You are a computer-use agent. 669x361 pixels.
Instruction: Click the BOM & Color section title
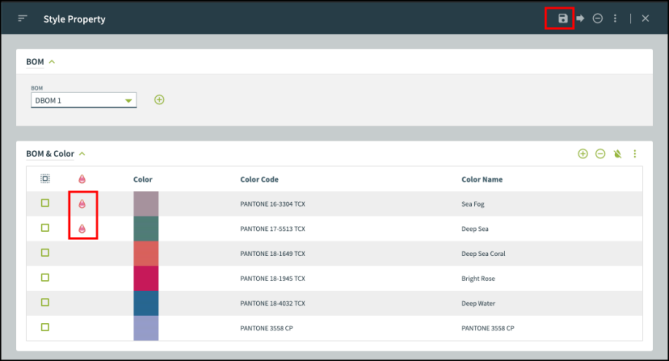click(x=50, y=154)
